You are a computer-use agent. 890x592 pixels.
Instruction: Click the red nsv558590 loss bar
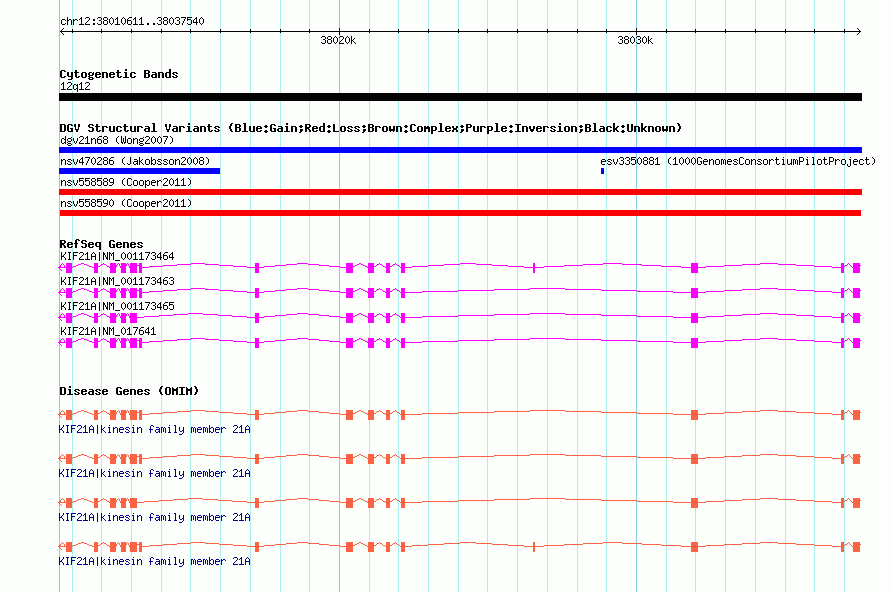point(460,213)
